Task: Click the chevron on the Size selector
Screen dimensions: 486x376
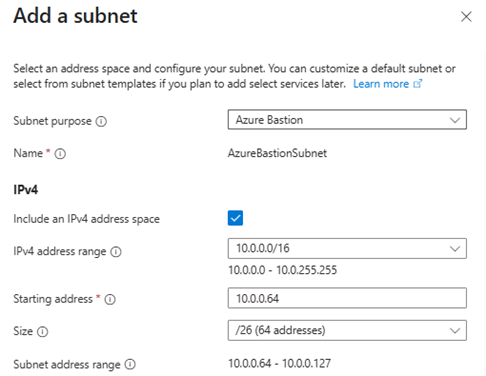Action: 455,331
